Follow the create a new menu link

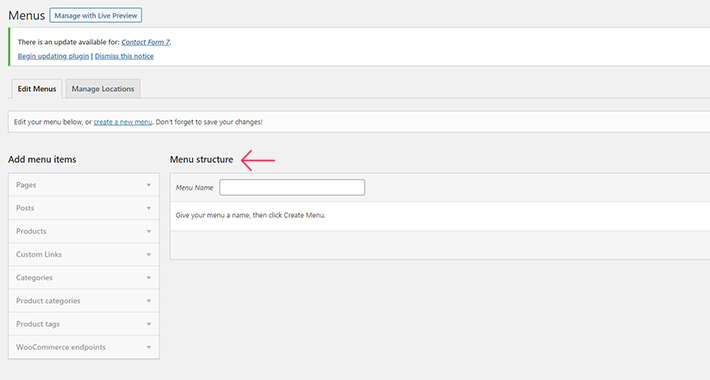[123, 122]
